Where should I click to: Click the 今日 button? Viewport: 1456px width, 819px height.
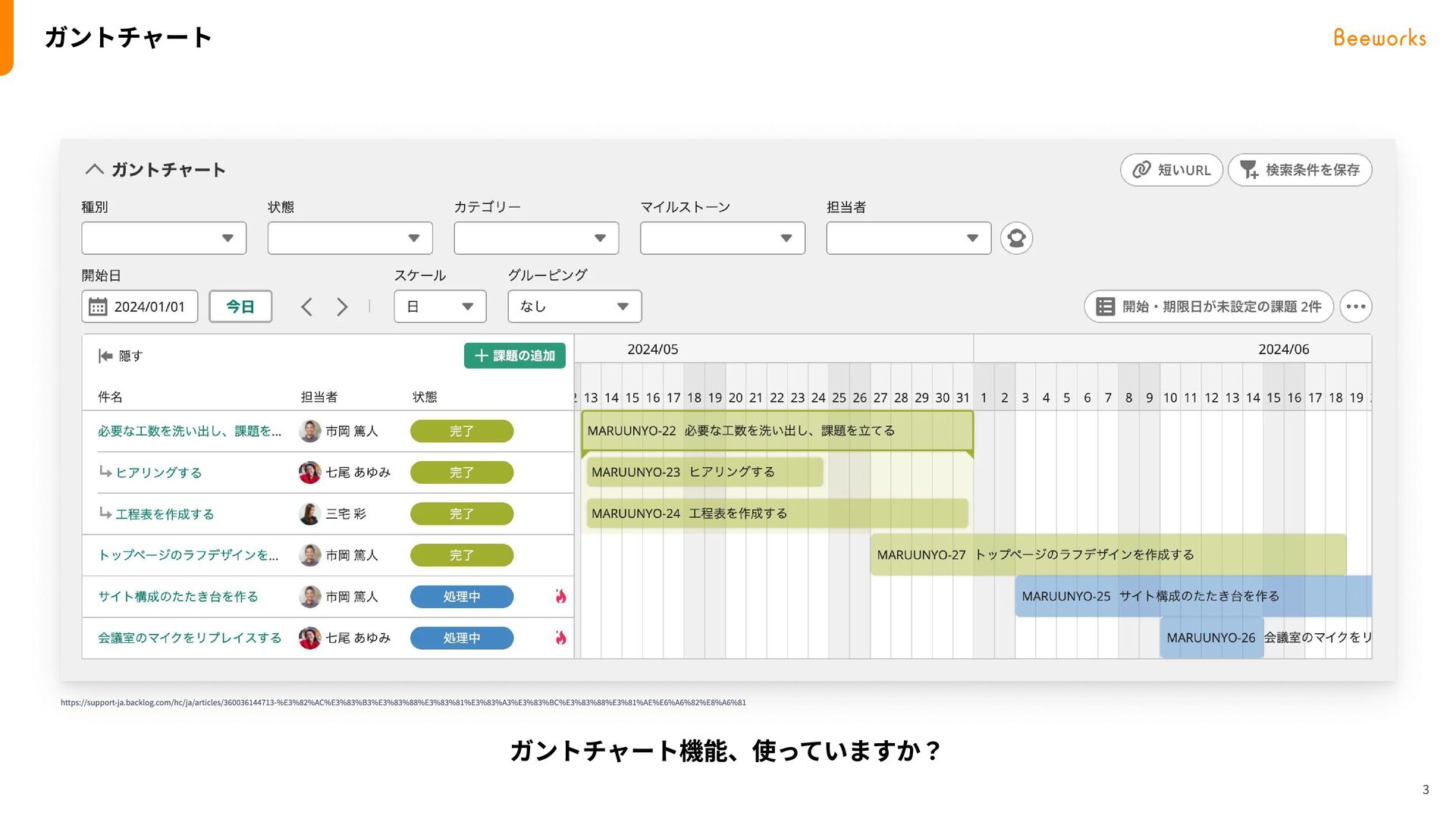click(x=240, y=306)
